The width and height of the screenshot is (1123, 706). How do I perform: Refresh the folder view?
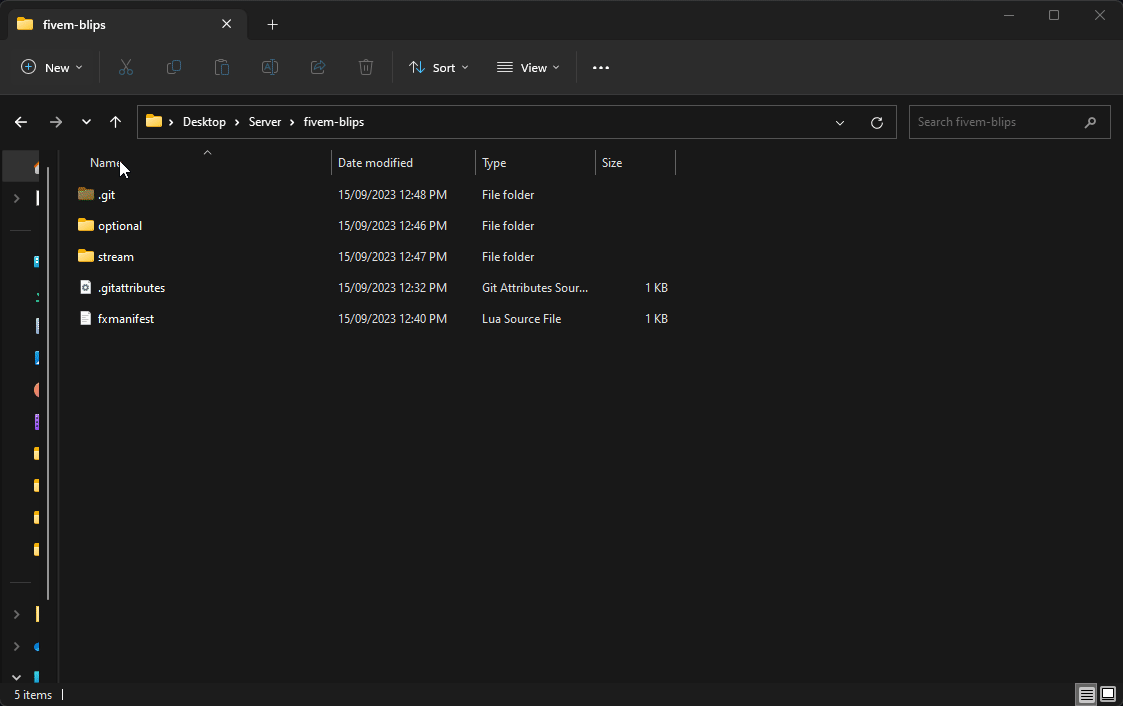click(877, 121)
